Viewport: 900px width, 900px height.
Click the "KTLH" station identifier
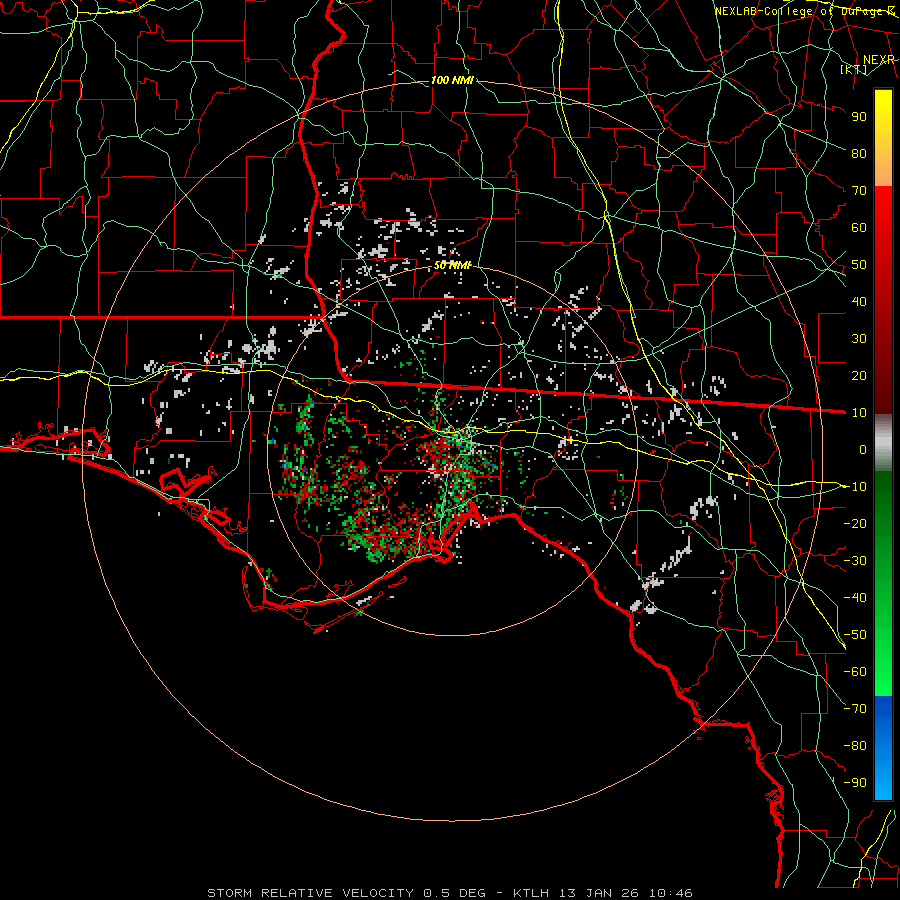(532, 893)
